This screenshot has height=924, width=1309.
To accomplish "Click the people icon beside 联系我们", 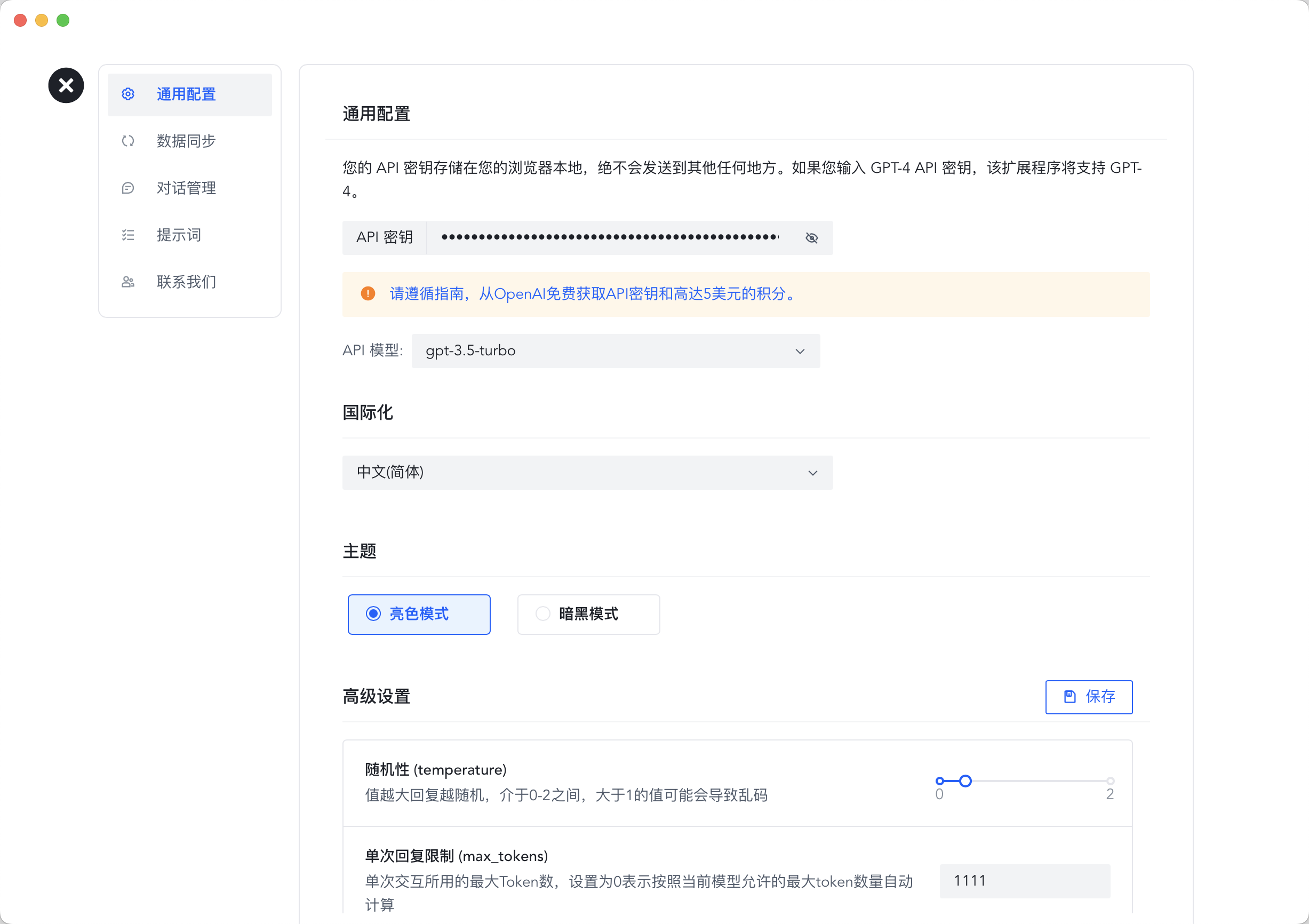I will point(127,282).
